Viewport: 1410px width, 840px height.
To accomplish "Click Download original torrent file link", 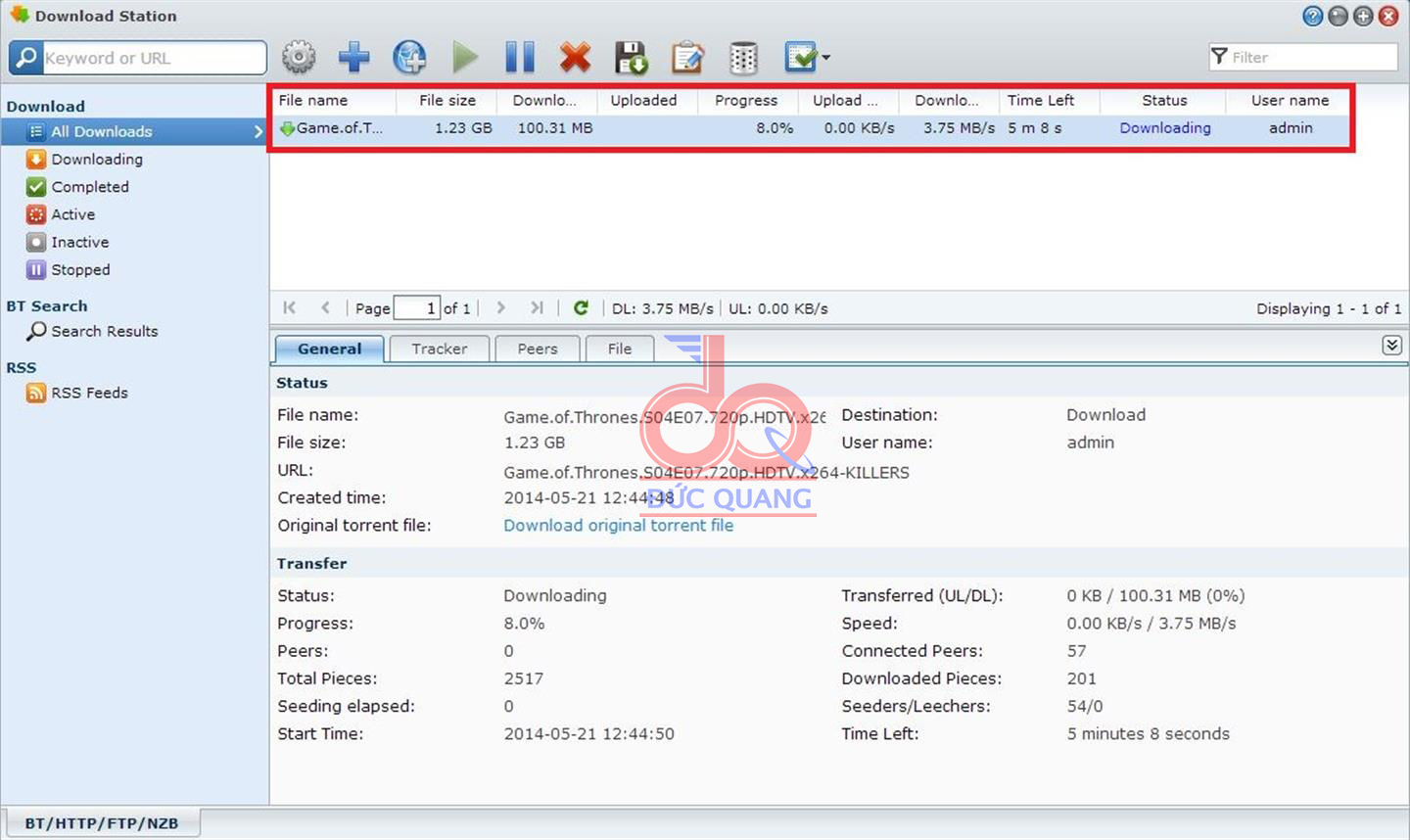I will click(618, 525).
